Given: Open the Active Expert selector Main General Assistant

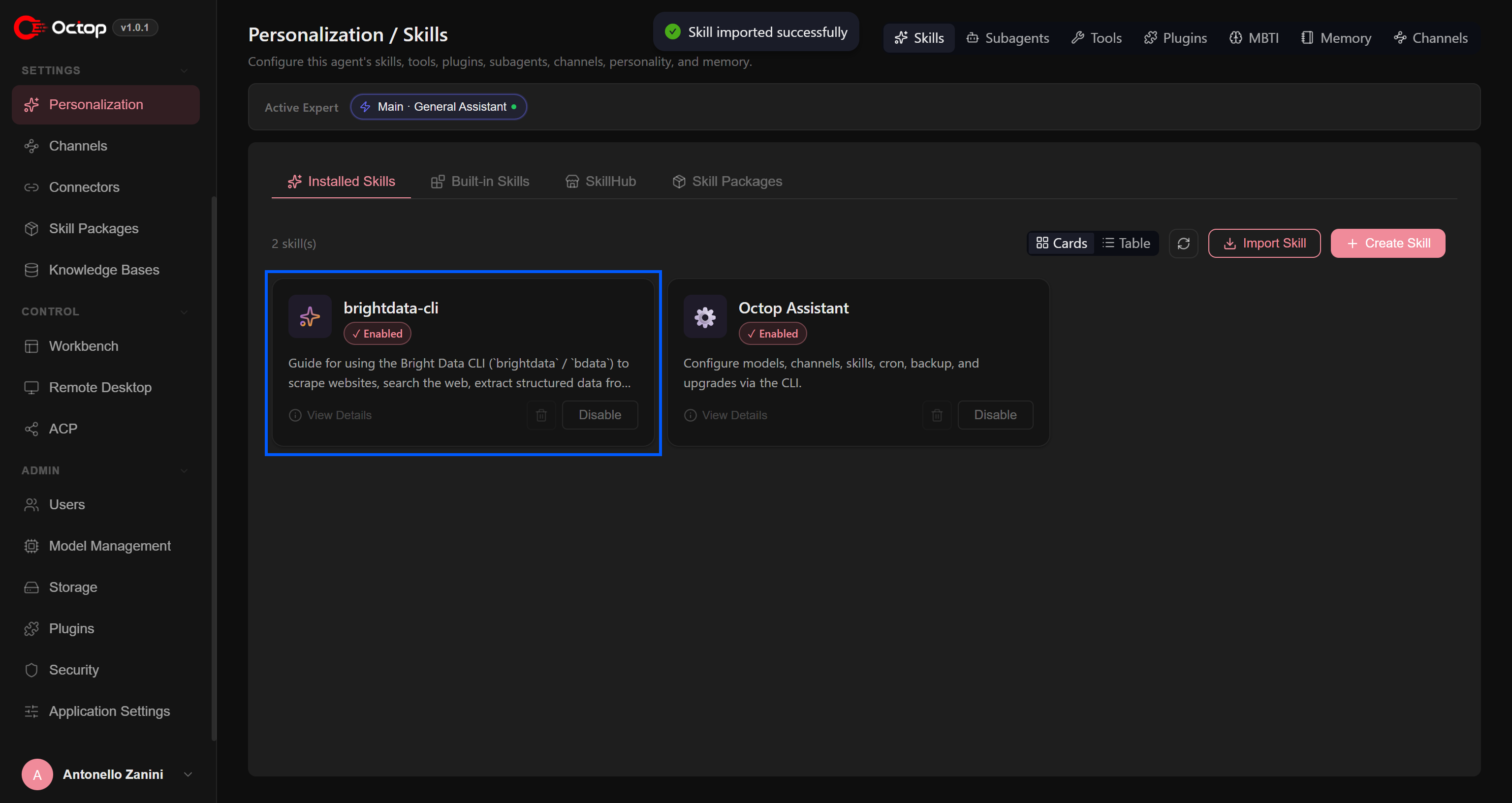Looking at the screenshot, I should [x=439, y=107].
